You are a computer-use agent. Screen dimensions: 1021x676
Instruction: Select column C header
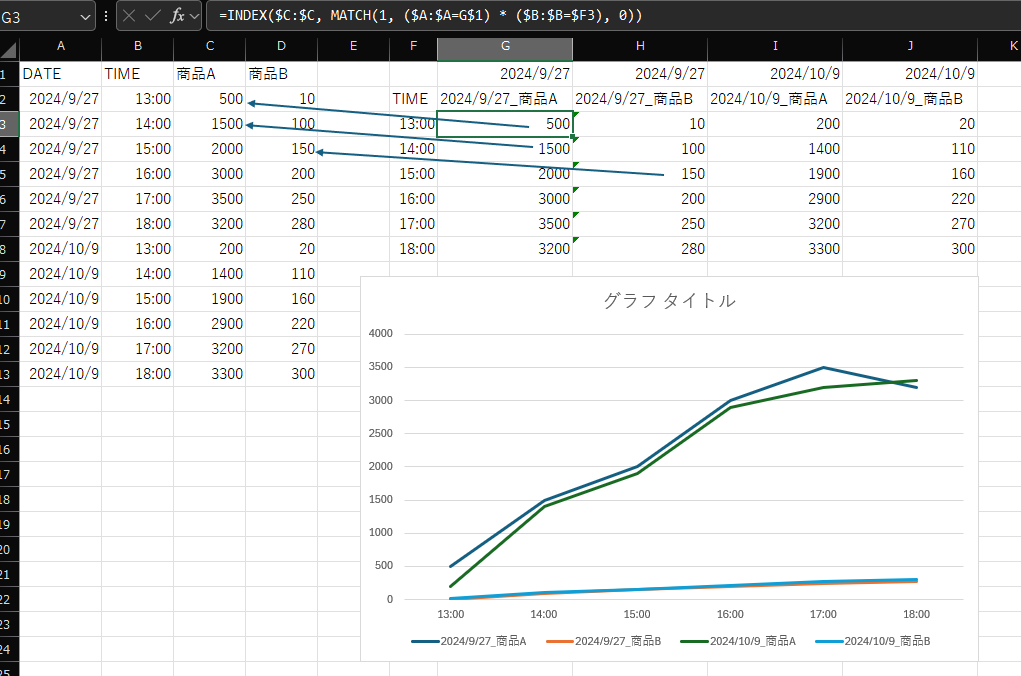click(210, 46)
